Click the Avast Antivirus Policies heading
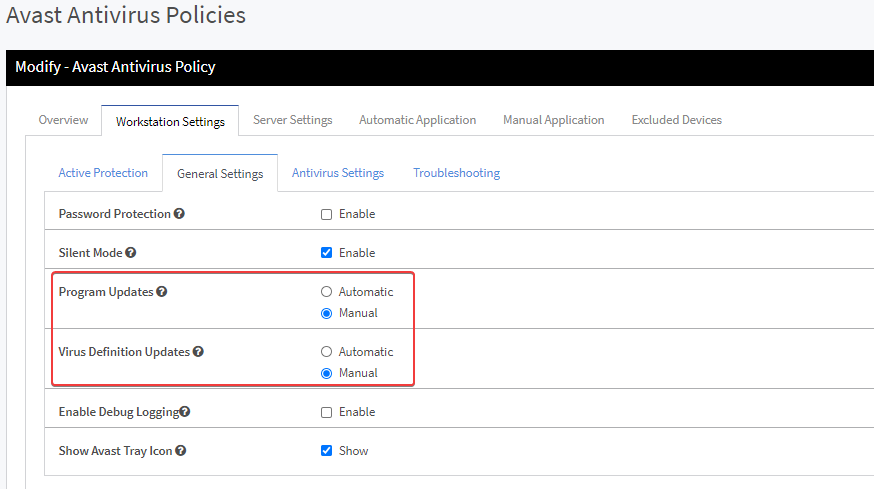This screenshot has width=874, height=489. click(126, 15)
